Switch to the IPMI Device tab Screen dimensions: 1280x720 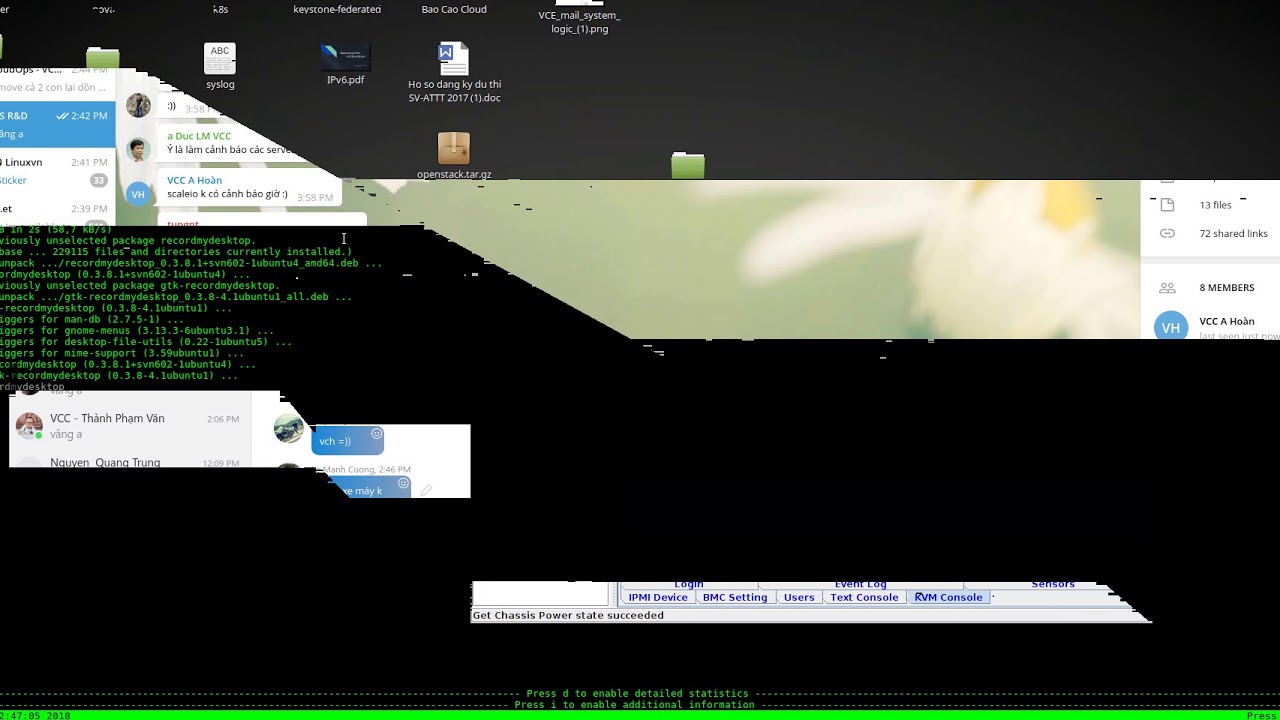(x=657, y=597)
